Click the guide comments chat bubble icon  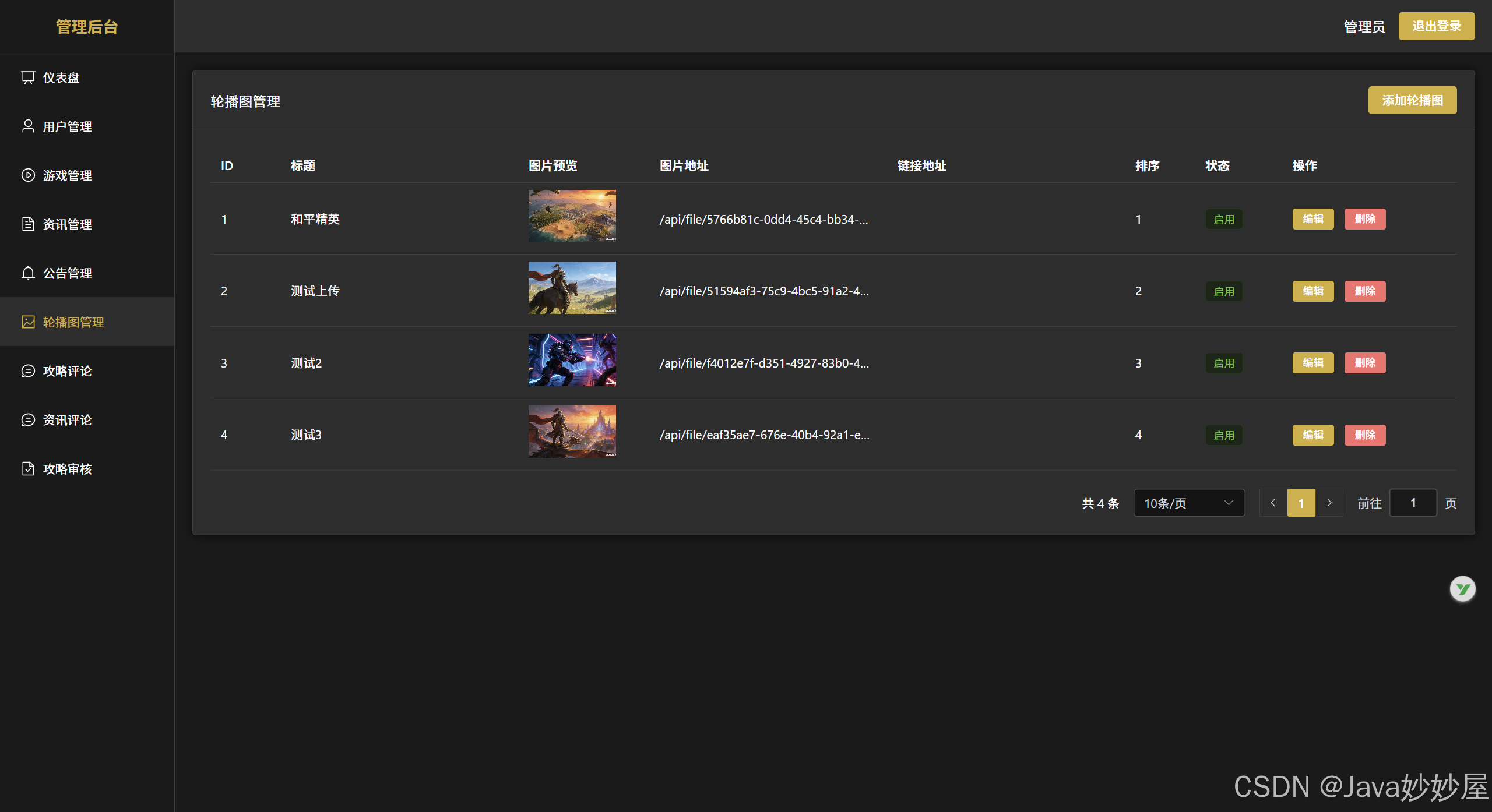(28, 371)
